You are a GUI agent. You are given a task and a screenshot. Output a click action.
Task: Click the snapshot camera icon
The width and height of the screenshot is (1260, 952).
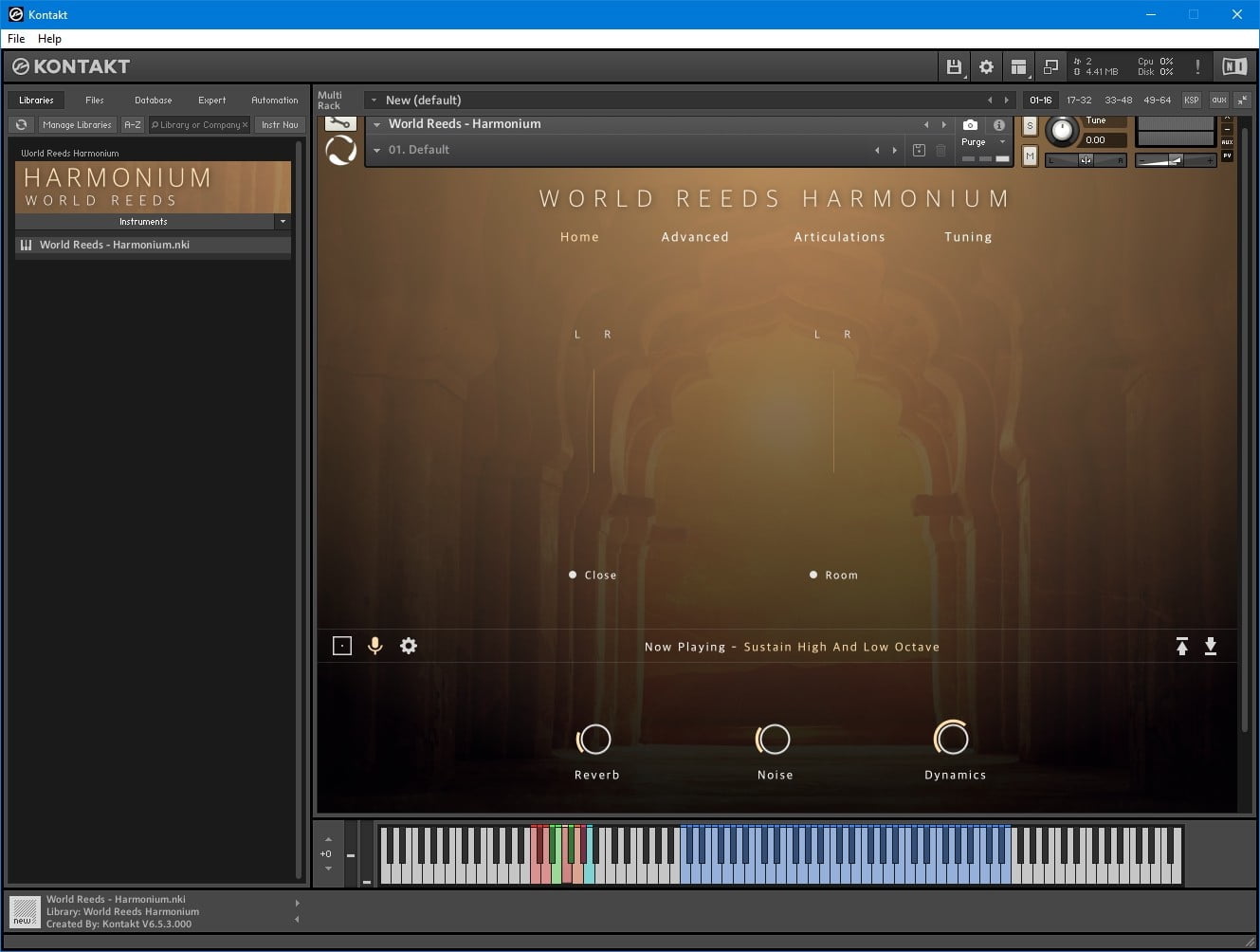970,124
